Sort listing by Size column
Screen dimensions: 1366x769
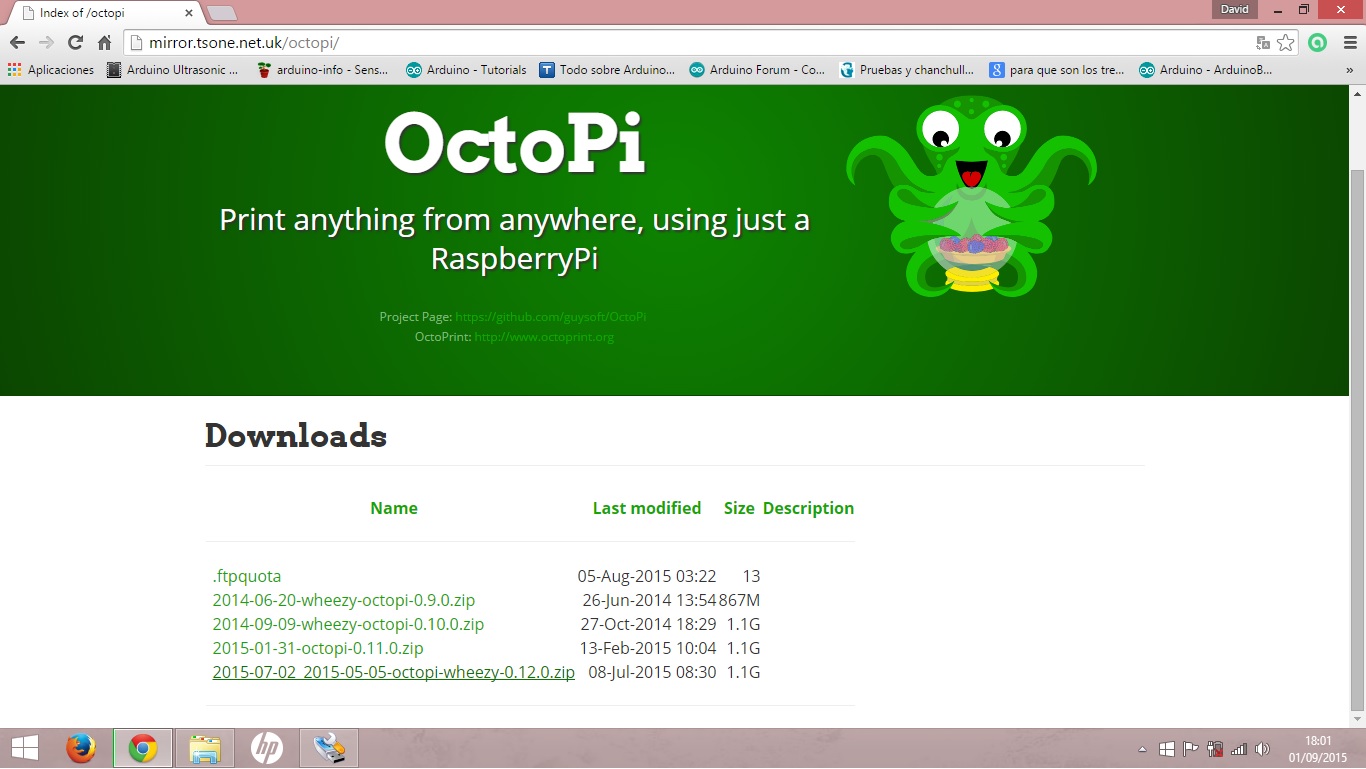[x=739, y=508]
